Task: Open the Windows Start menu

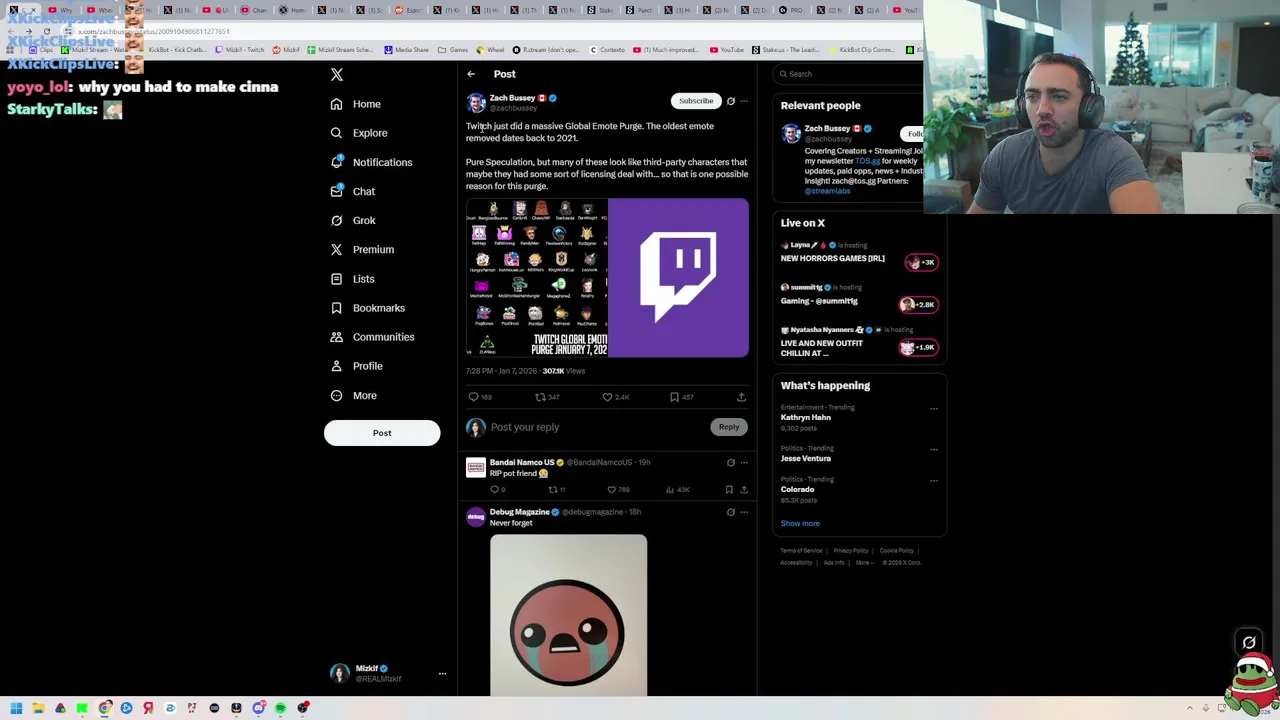Action: (16, 708)
